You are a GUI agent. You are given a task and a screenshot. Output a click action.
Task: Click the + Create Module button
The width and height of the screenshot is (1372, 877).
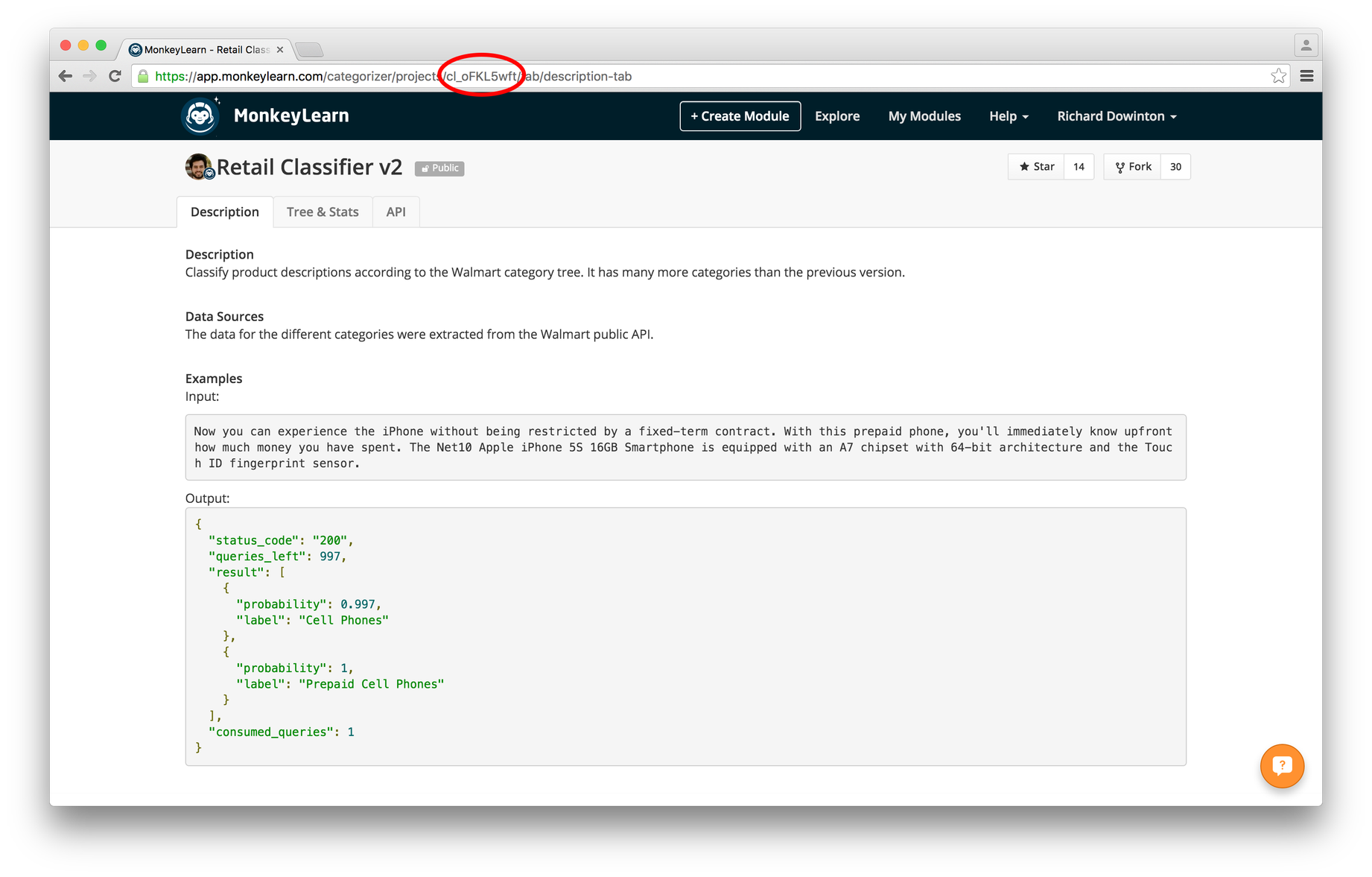740,116
